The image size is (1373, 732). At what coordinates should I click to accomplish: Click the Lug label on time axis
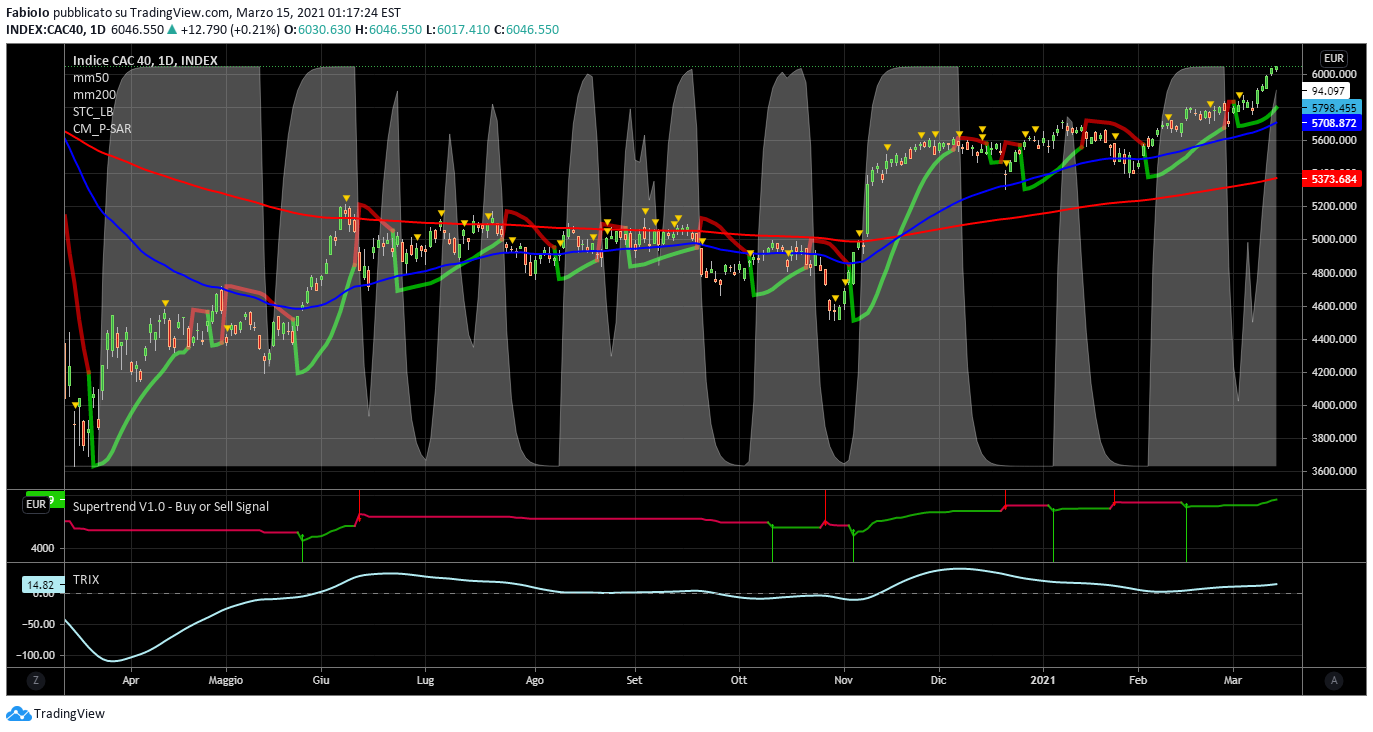pos(425,680)
